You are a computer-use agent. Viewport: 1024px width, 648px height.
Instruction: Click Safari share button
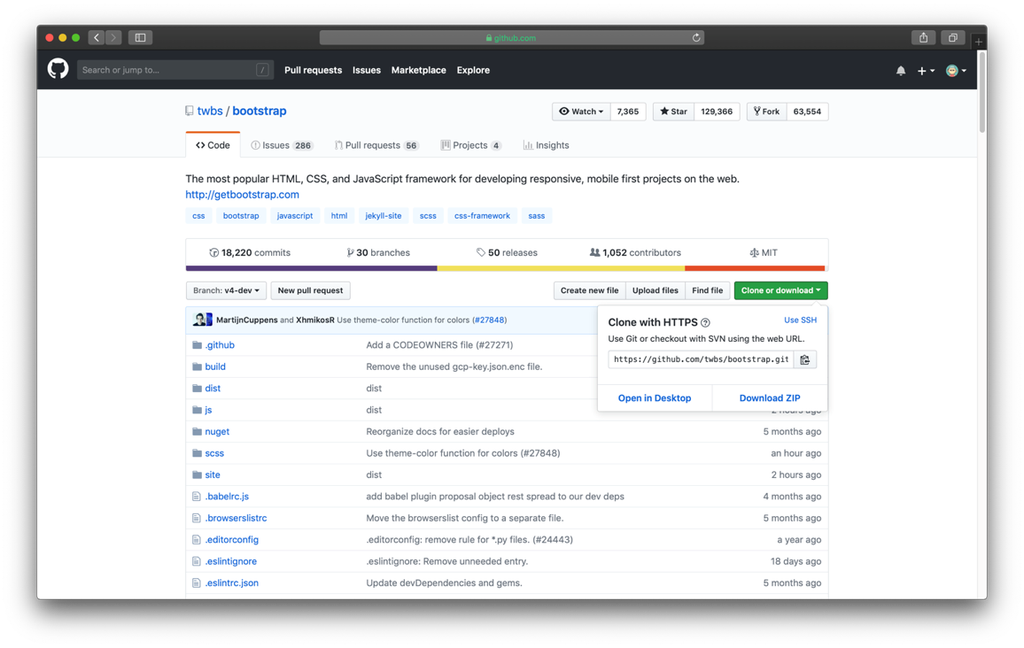coord(923,38)
